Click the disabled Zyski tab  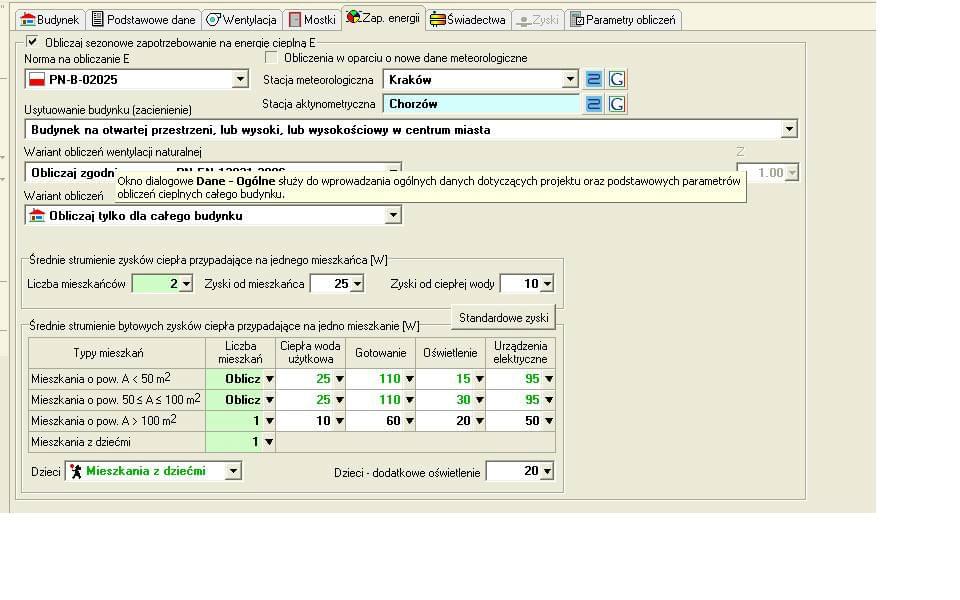[x=538, y=20]
